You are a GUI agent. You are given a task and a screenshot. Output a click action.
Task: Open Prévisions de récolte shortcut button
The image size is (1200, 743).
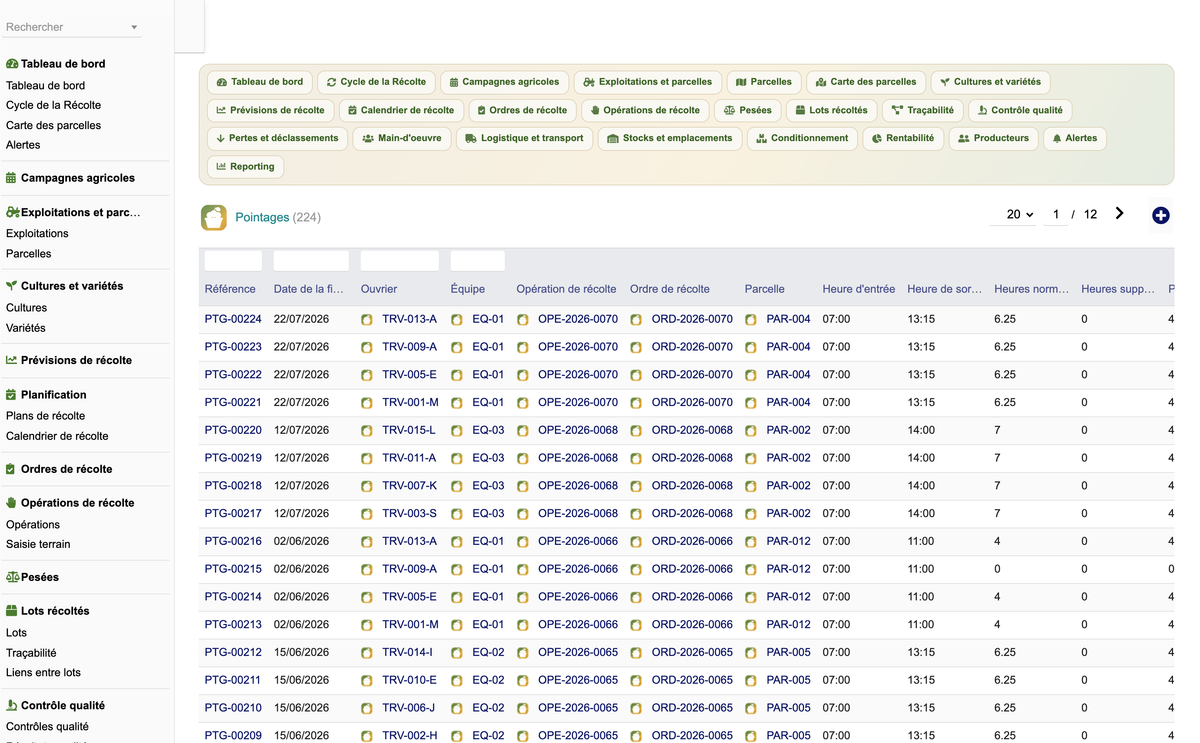(x=270, y=110)
